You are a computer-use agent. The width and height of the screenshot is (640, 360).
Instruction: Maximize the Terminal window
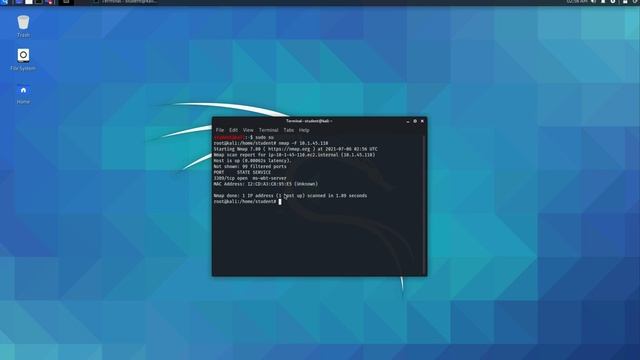pos(415,121)
